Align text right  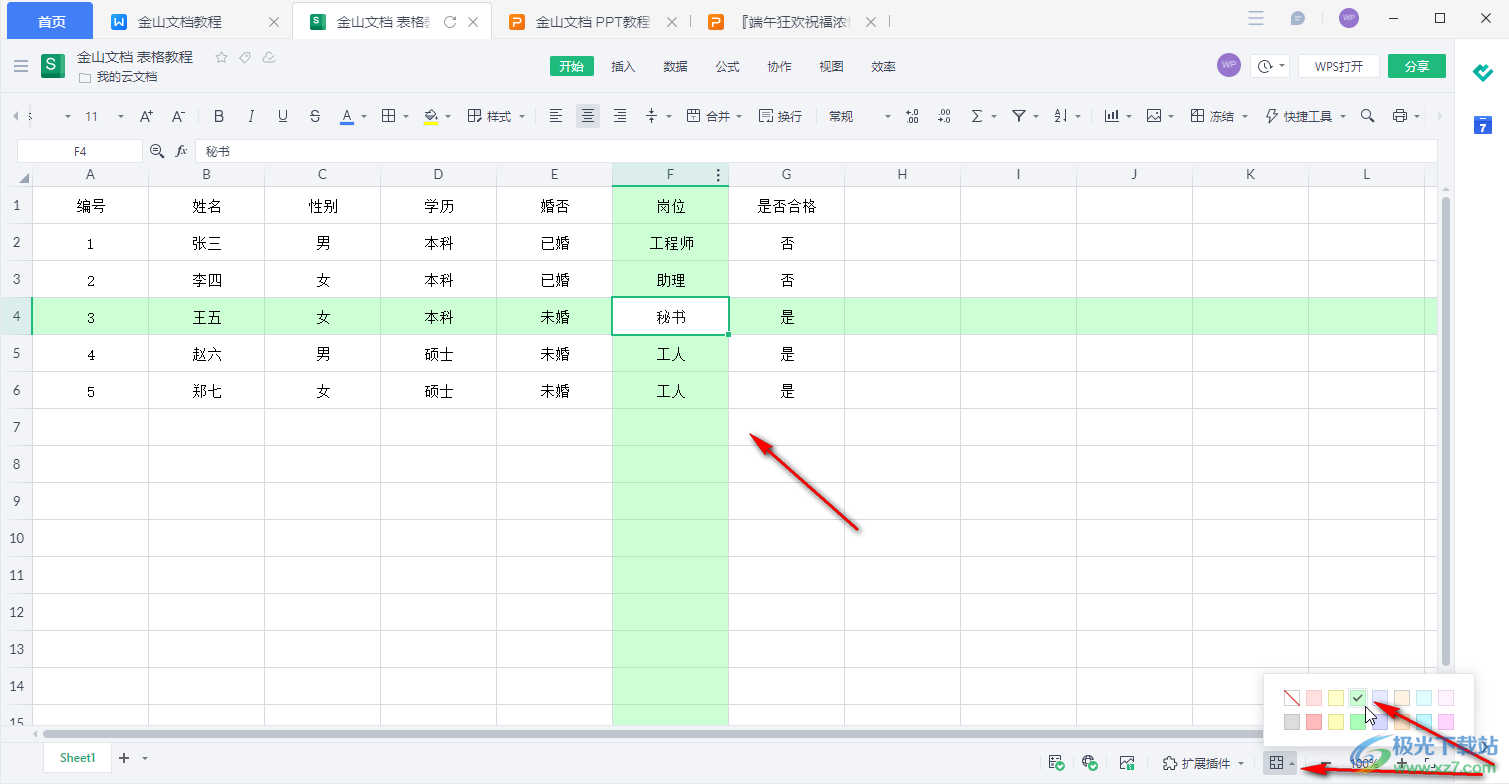[x=620, y=116]
